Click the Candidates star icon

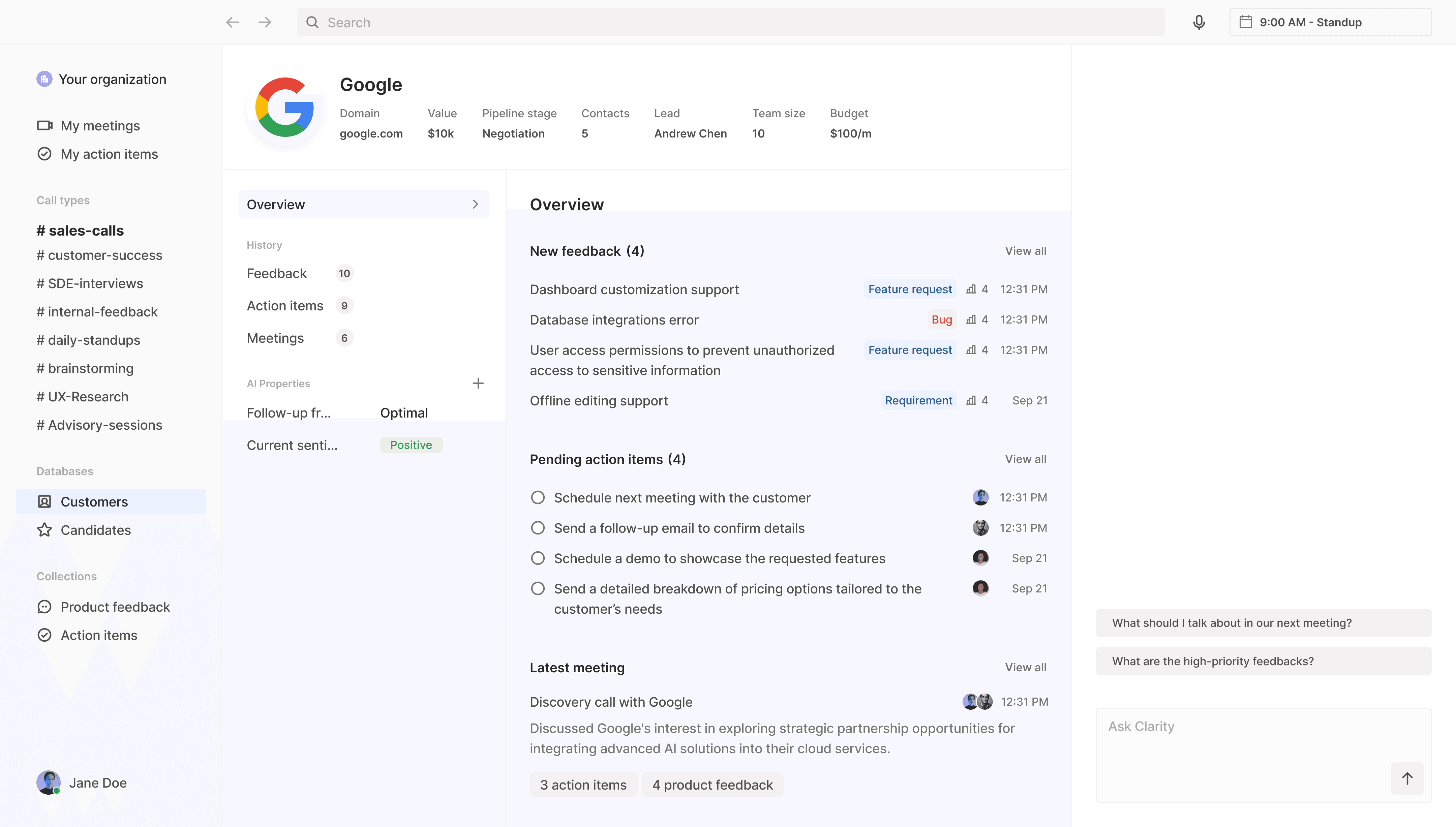click(44, 530)
